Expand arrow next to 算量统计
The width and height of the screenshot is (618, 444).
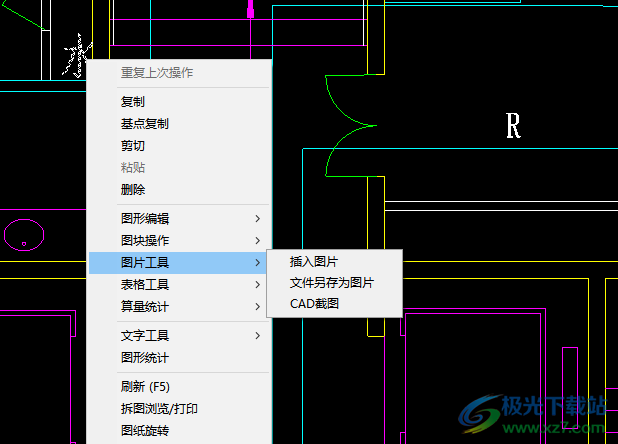258,307
